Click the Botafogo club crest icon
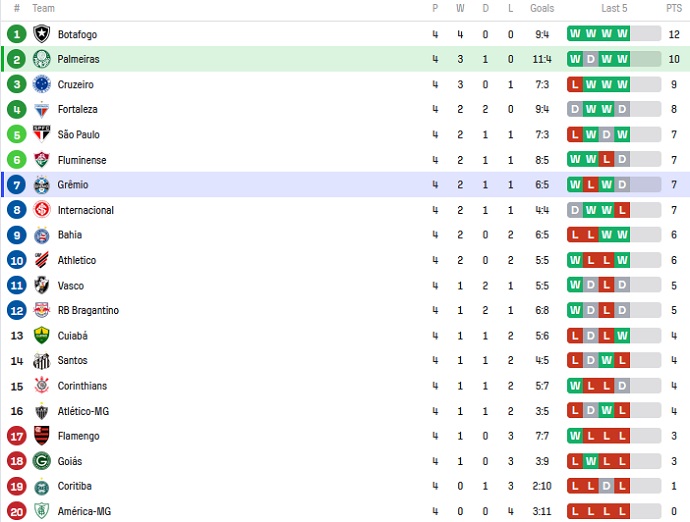Screen dimensions: 690x522 41,34
